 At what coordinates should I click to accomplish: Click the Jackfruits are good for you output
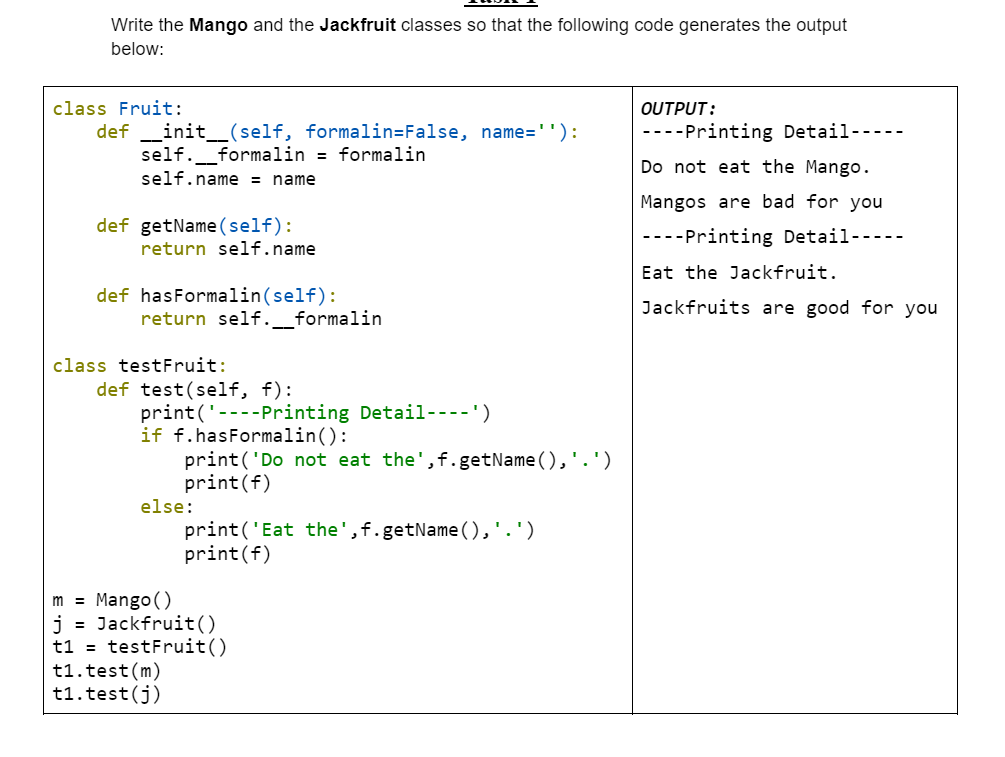790,307
